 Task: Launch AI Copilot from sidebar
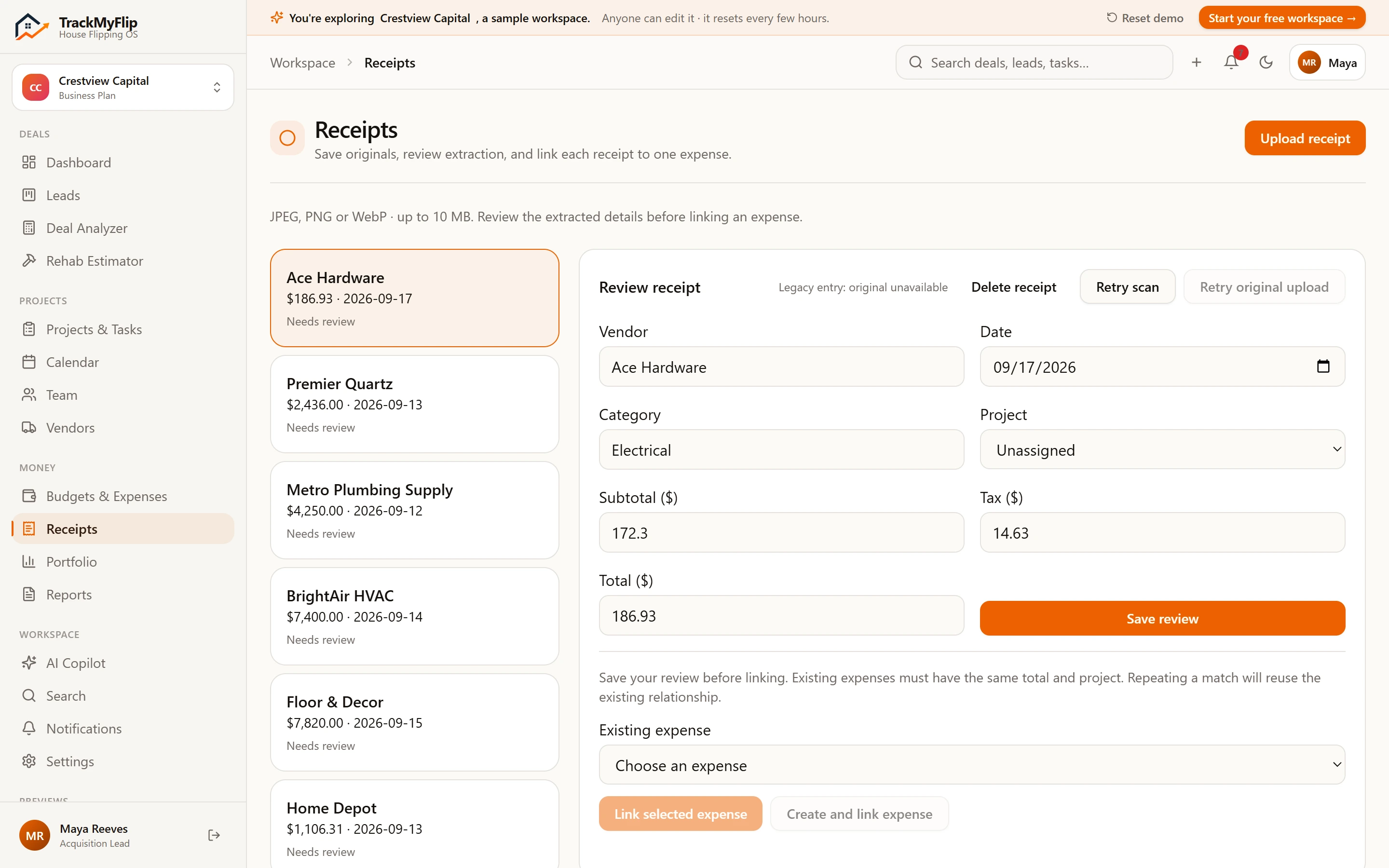tap(123, 663)
